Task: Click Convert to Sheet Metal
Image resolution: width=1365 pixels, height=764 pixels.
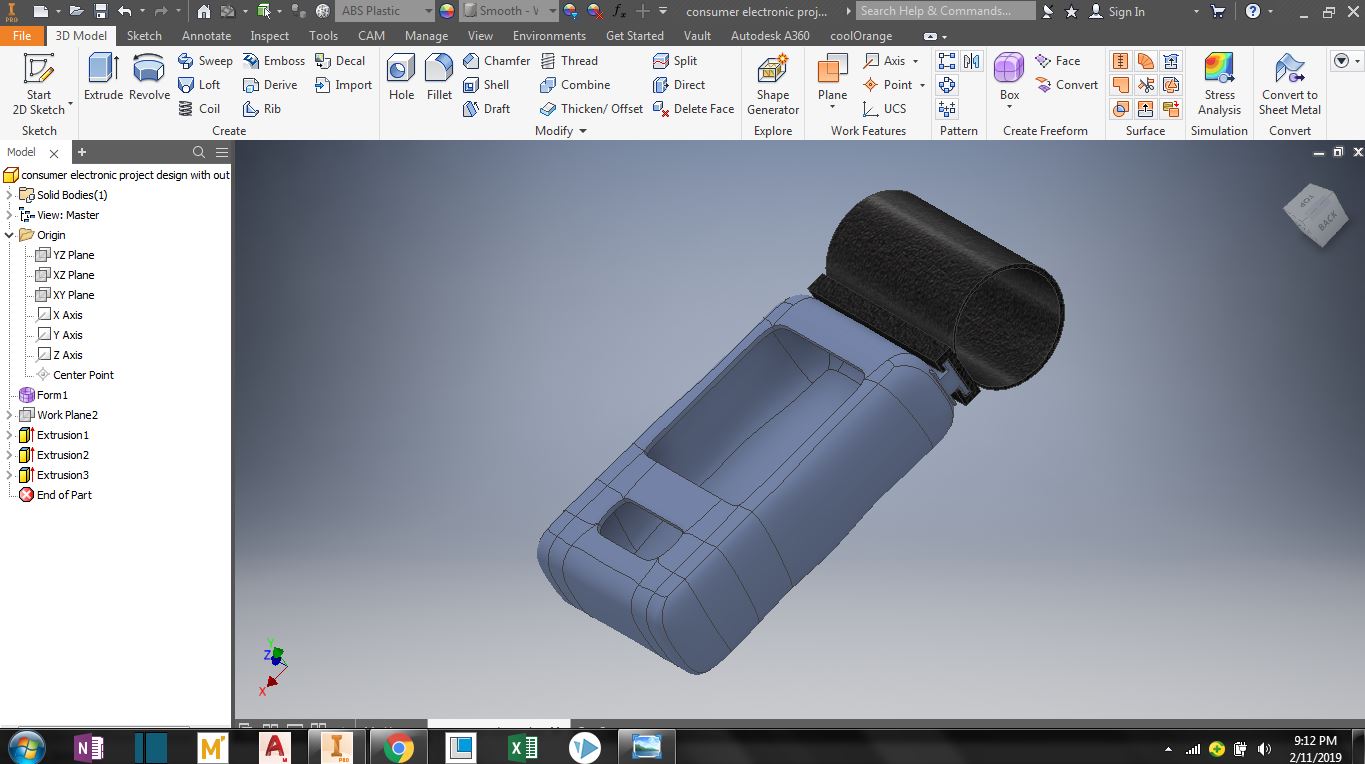Action: [x=1289, y=84]
